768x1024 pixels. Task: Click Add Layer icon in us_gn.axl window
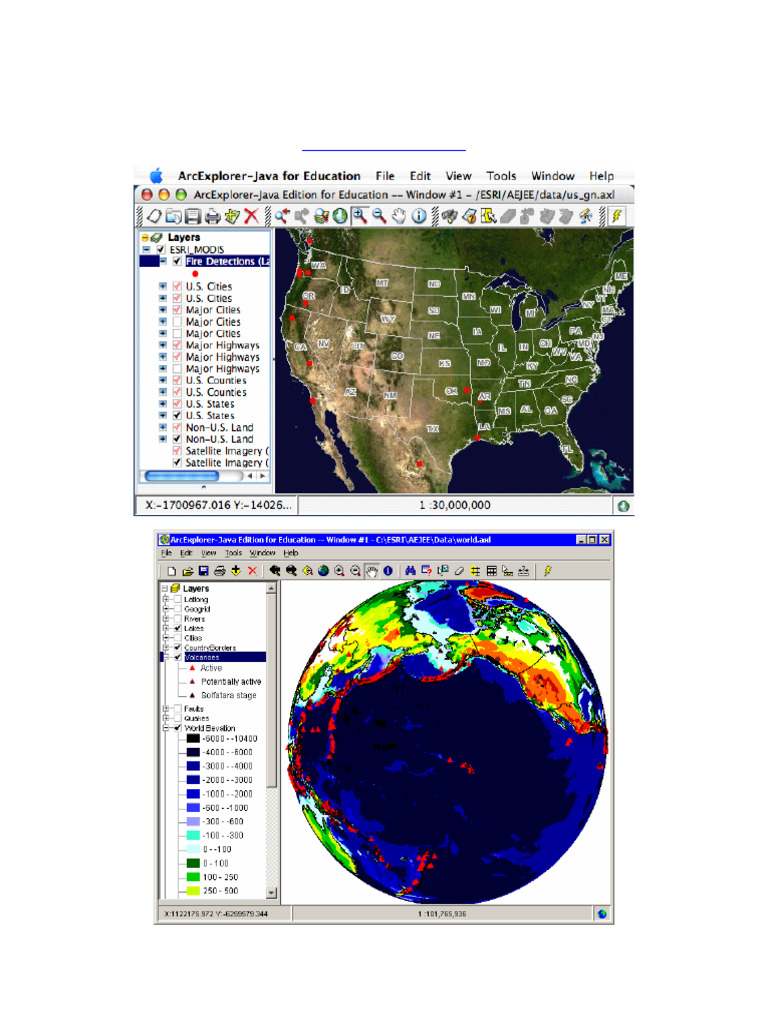click(x=232, y=216)
